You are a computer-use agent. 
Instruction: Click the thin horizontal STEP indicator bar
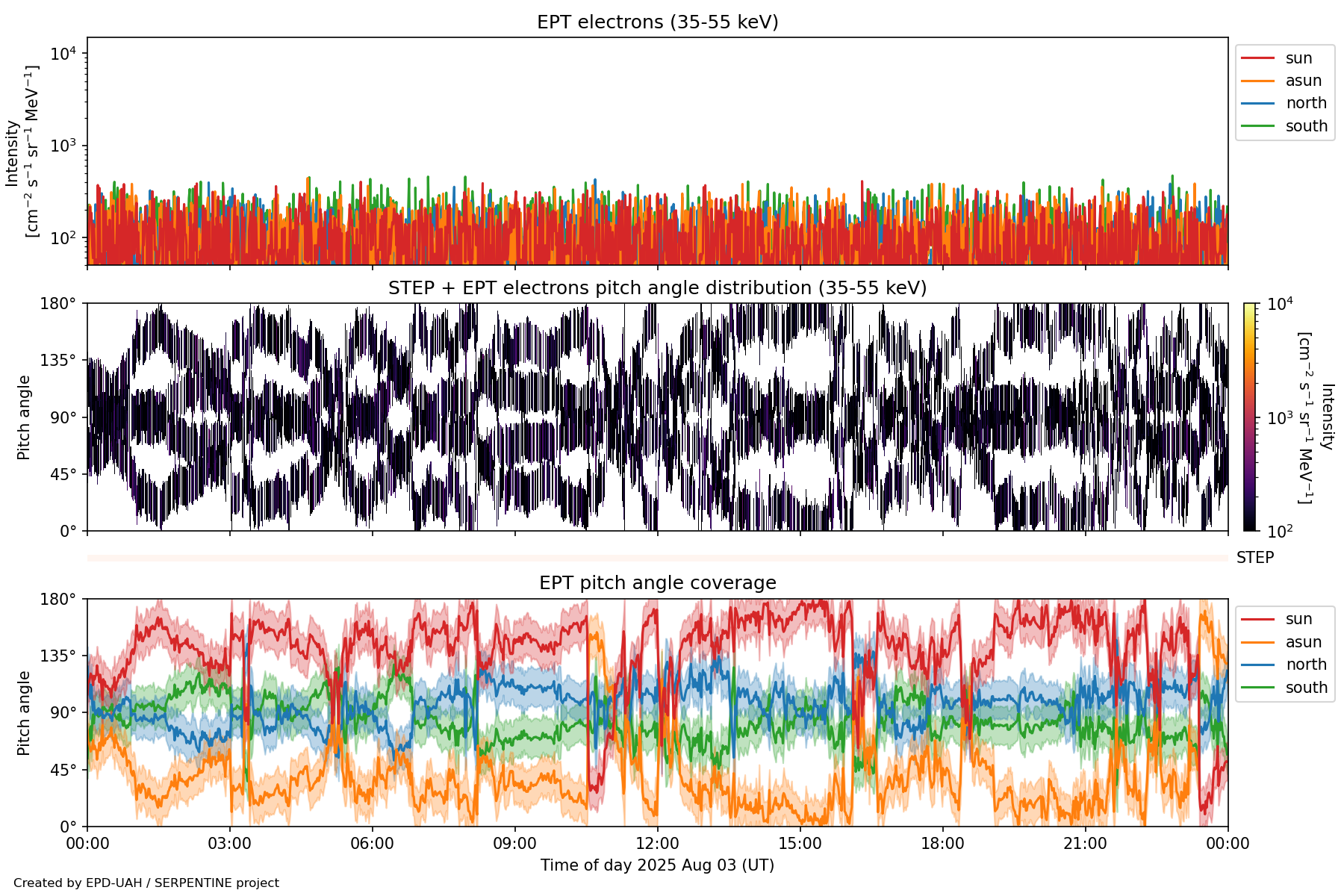click(657, 558)
